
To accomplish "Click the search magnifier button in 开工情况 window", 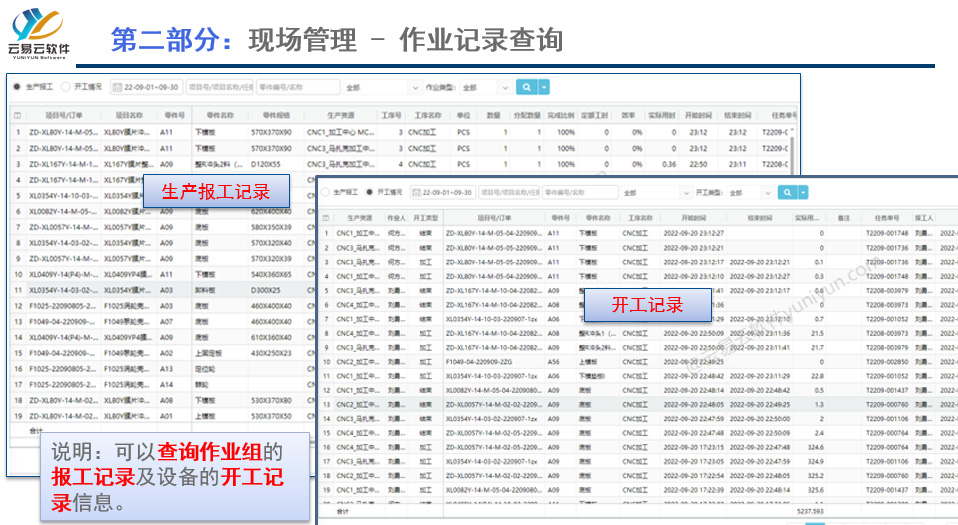I will click(788, 193).
